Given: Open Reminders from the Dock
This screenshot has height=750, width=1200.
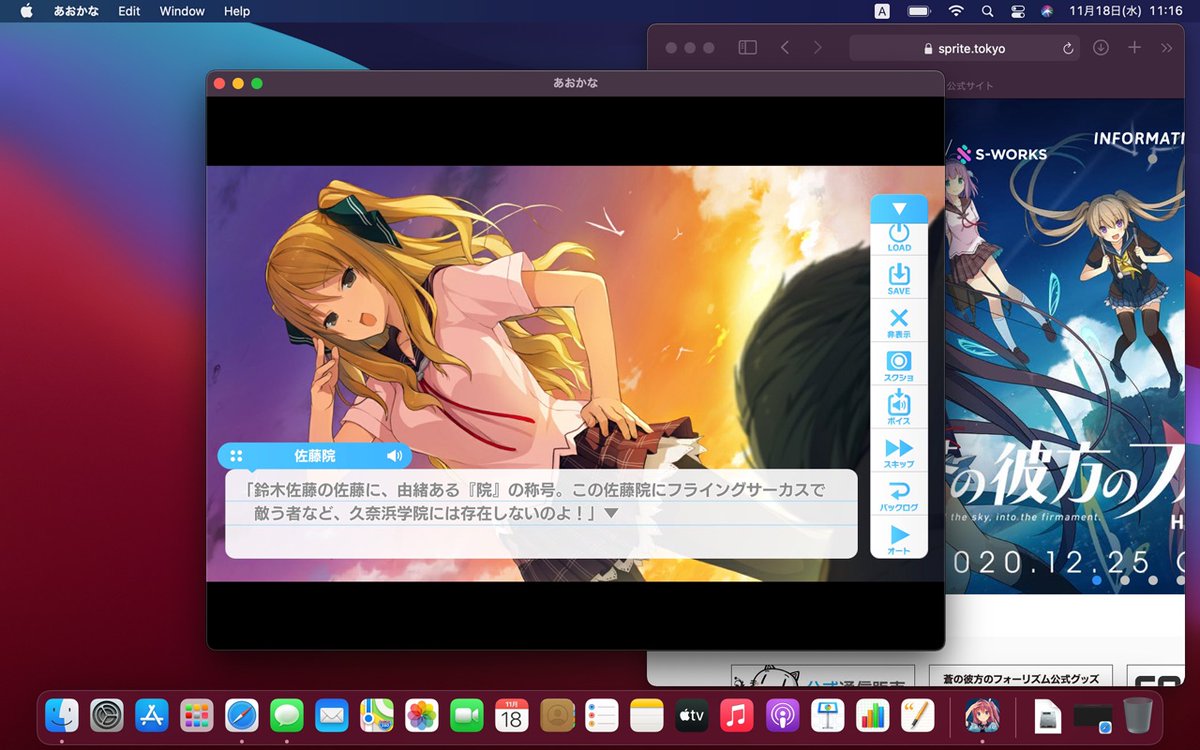Looking at the screenshot, I should [x=602, y=715].
